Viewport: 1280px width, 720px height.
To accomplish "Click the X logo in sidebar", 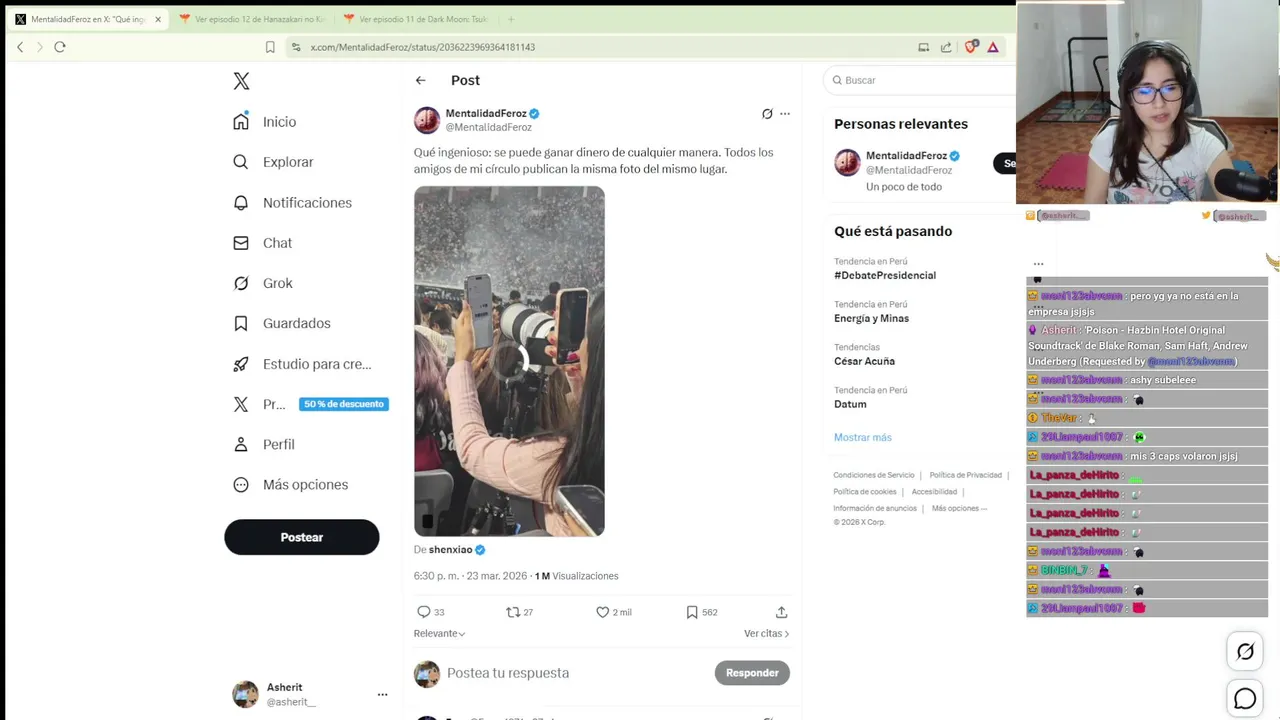I will point(241,81).
